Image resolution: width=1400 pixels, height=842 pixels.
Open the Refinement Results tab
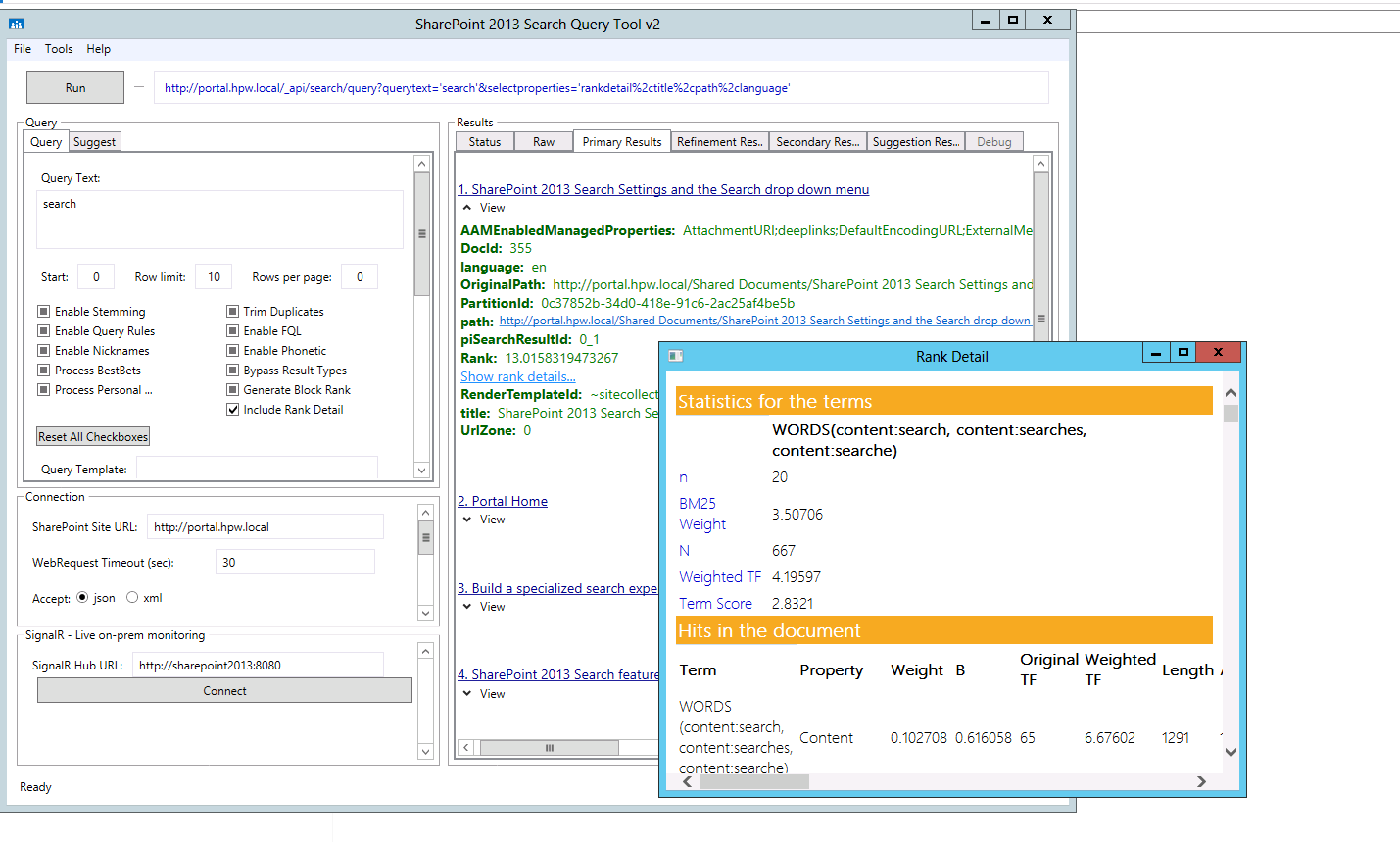point(719,141)
